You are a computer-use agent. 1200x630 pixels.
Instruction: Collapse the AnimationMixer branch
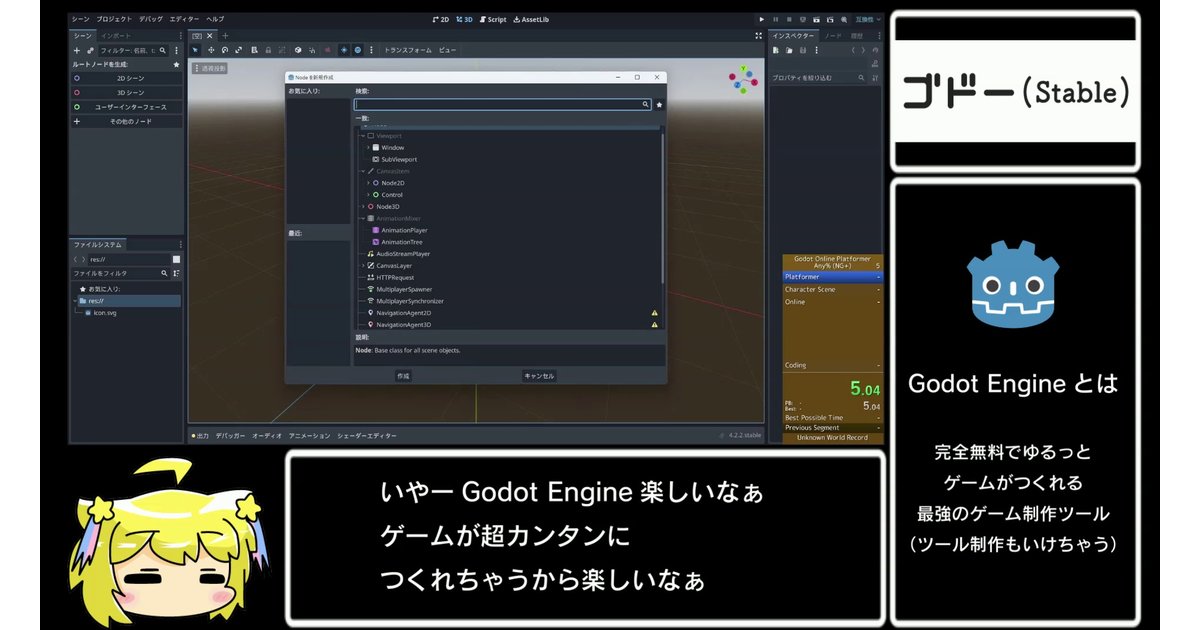click(x=362, y=218)
